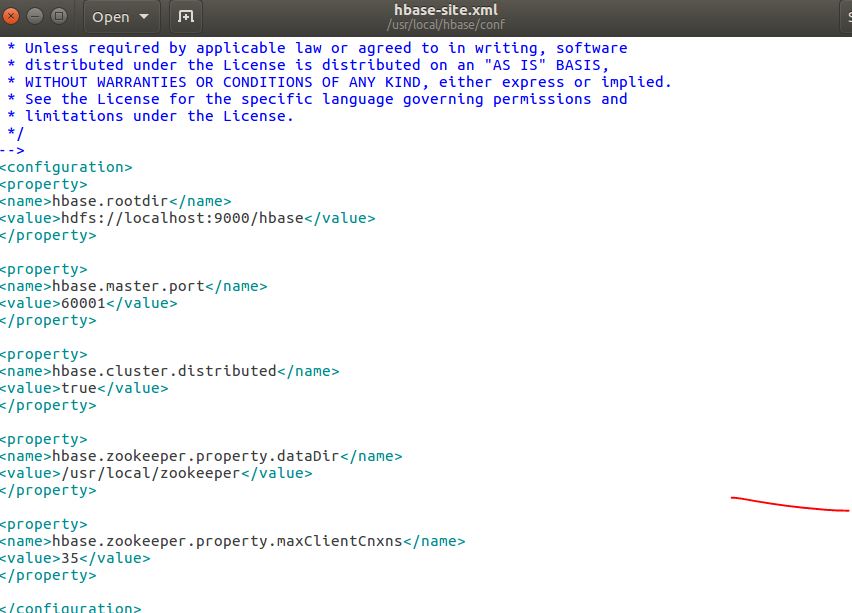Click the Open button in header bar
Screen dimensions: 852x613
coord(122,17)
